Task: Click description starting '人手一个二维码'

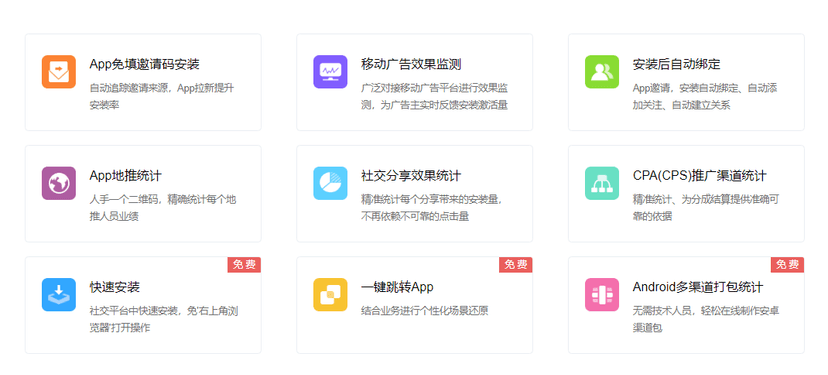Action: 163,208
